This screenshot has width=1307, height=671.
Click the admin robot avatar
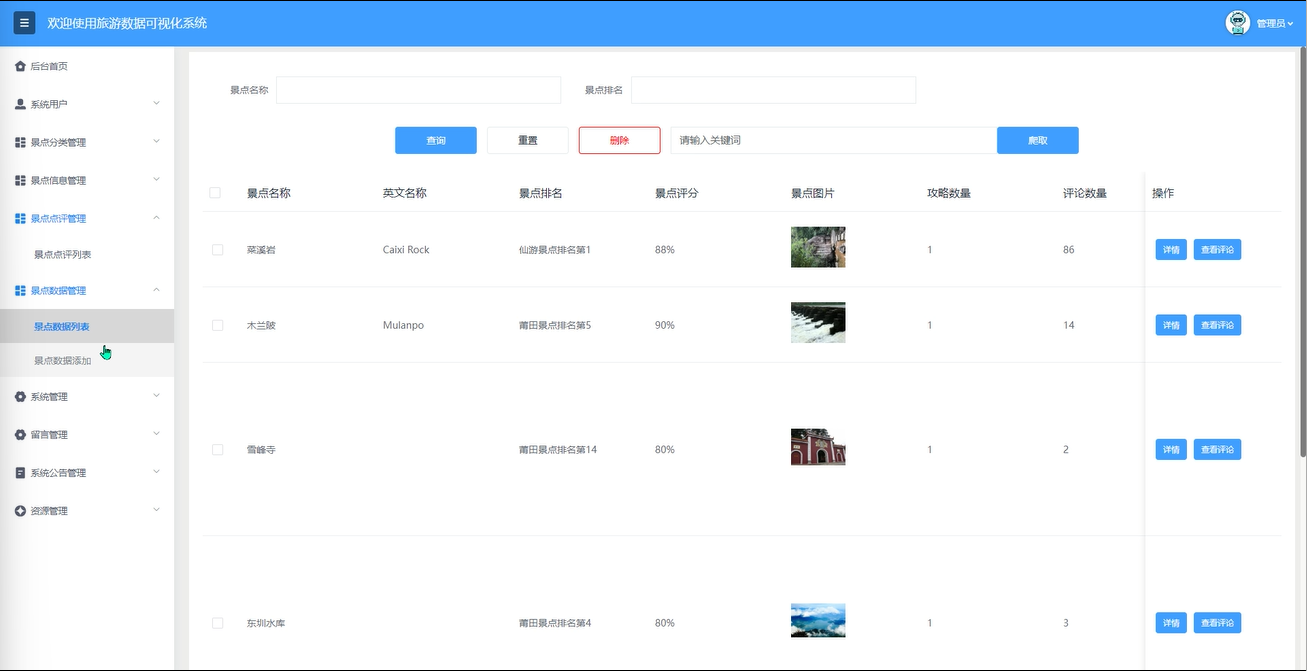point(1238,23)
